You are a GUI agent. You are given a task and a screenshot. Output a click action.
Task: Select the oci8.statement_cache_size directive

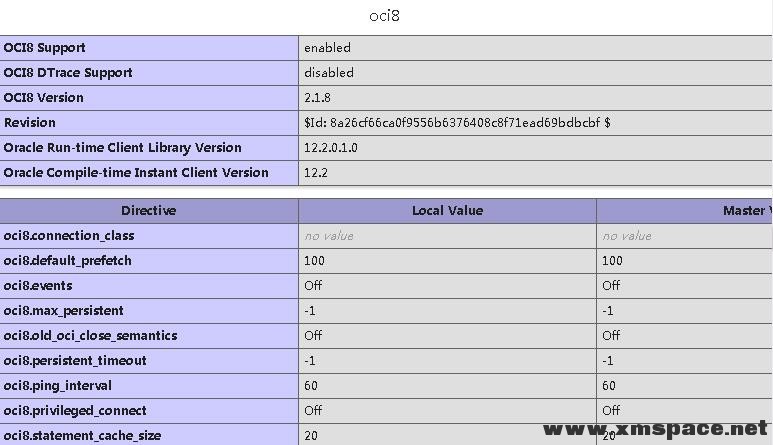[x=82, y=436]
